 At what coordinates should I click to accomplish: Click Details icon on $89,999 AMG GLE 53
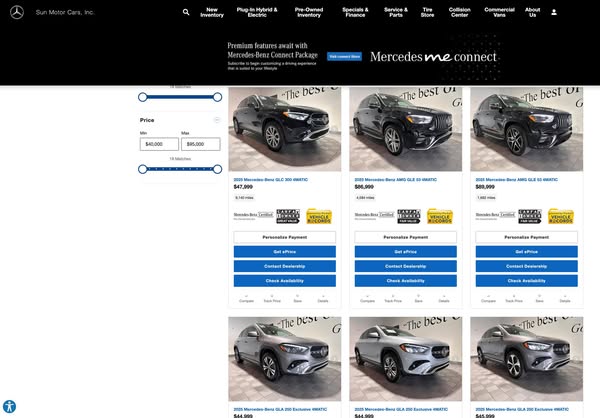pyautogui.click(x=566, y=296)
